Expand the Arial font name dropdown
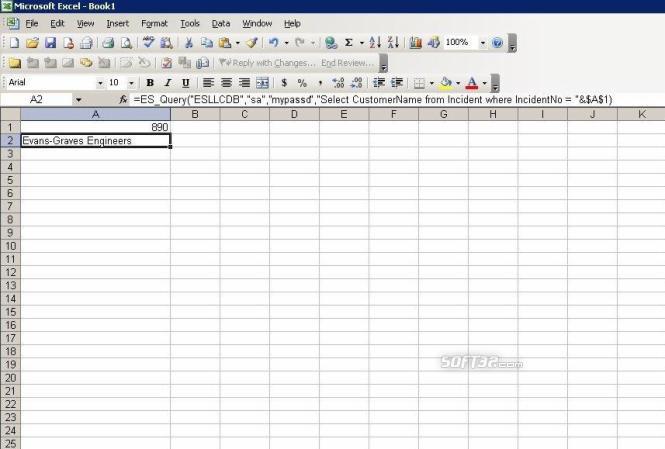This screenshot has width=665, height=449. click(x=100, y=83)
